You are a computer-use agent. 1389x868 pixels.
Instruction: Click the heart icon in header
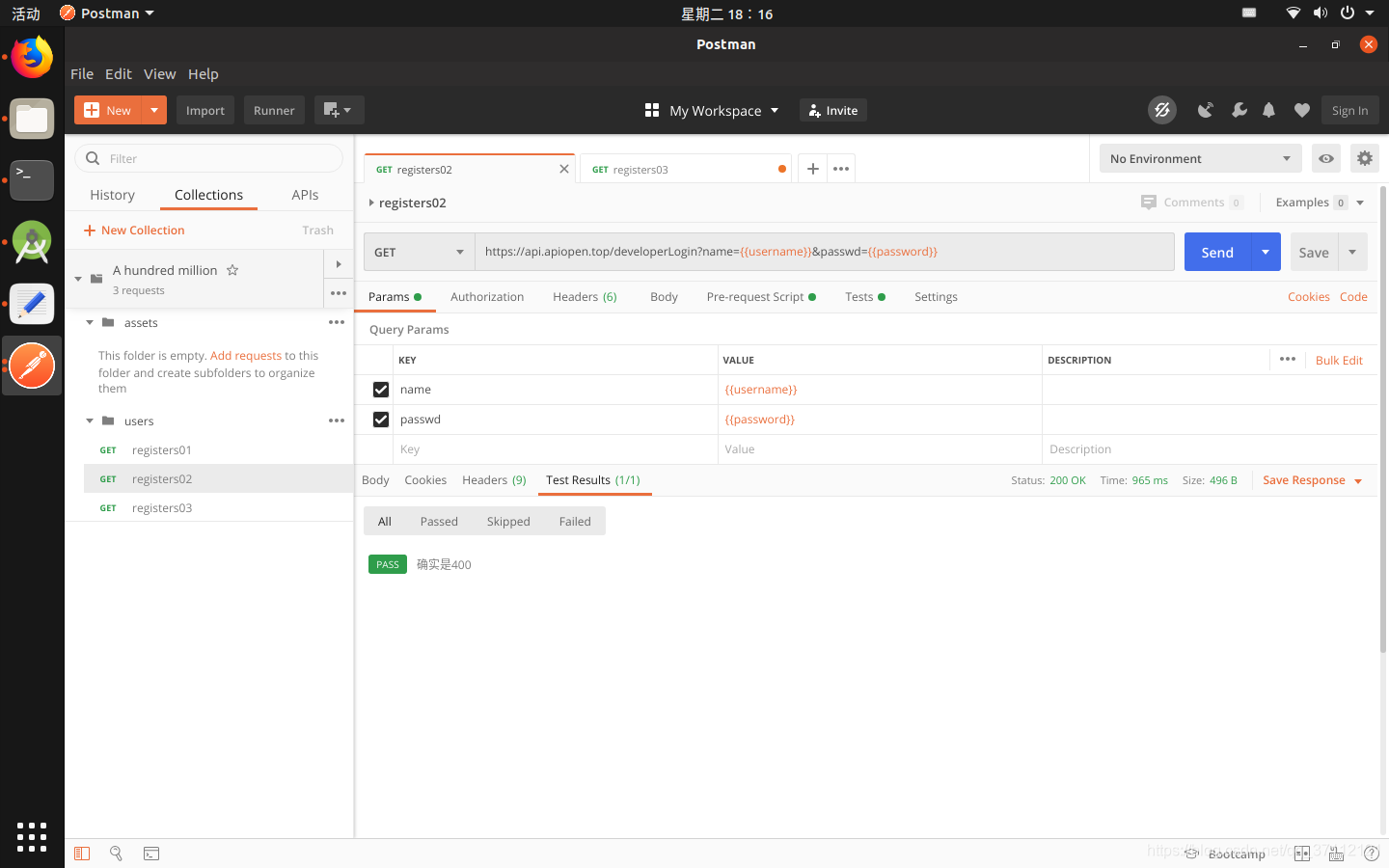(1302, 110)
